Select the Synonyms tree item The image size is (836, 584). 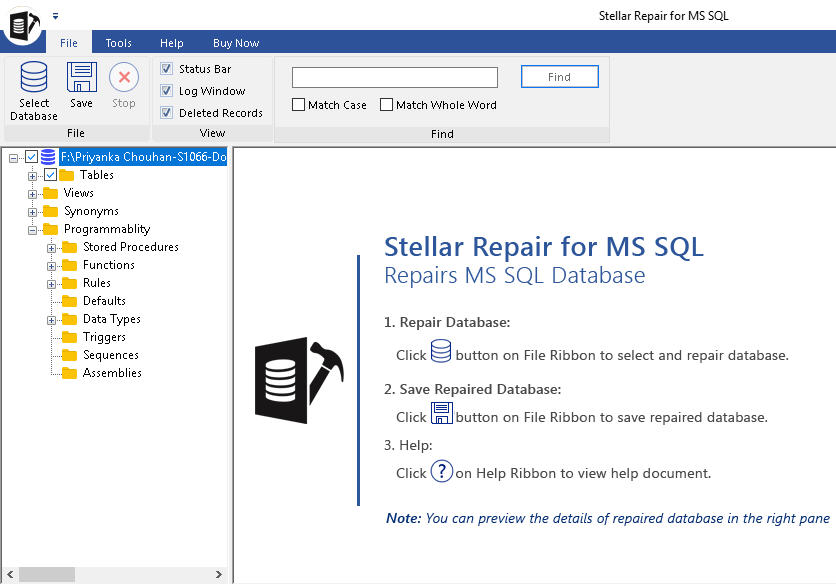(x=91, y=211)
